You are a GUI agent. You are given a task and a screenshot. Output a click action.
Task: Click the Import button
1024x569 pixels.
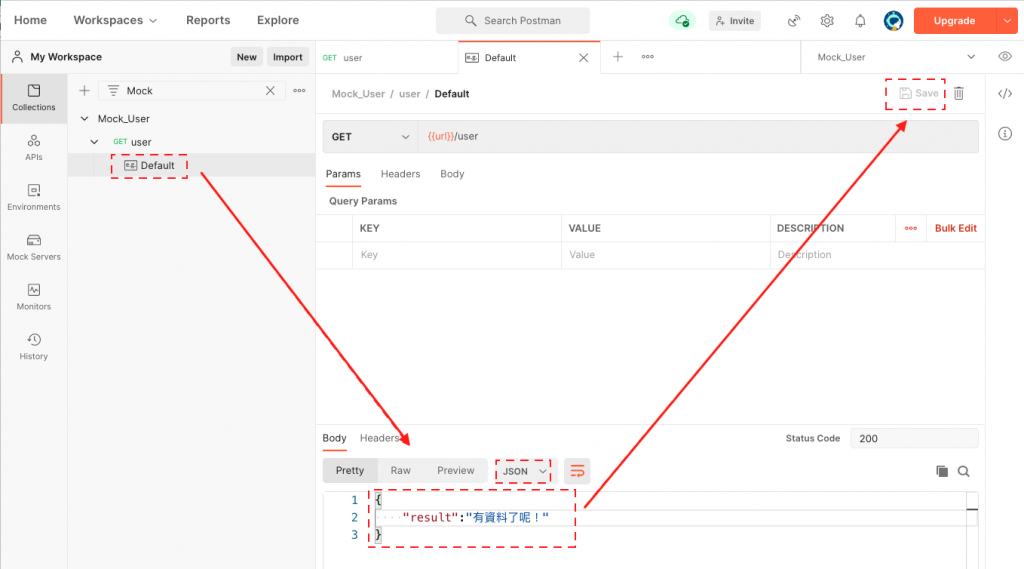(x=287, y=57)
